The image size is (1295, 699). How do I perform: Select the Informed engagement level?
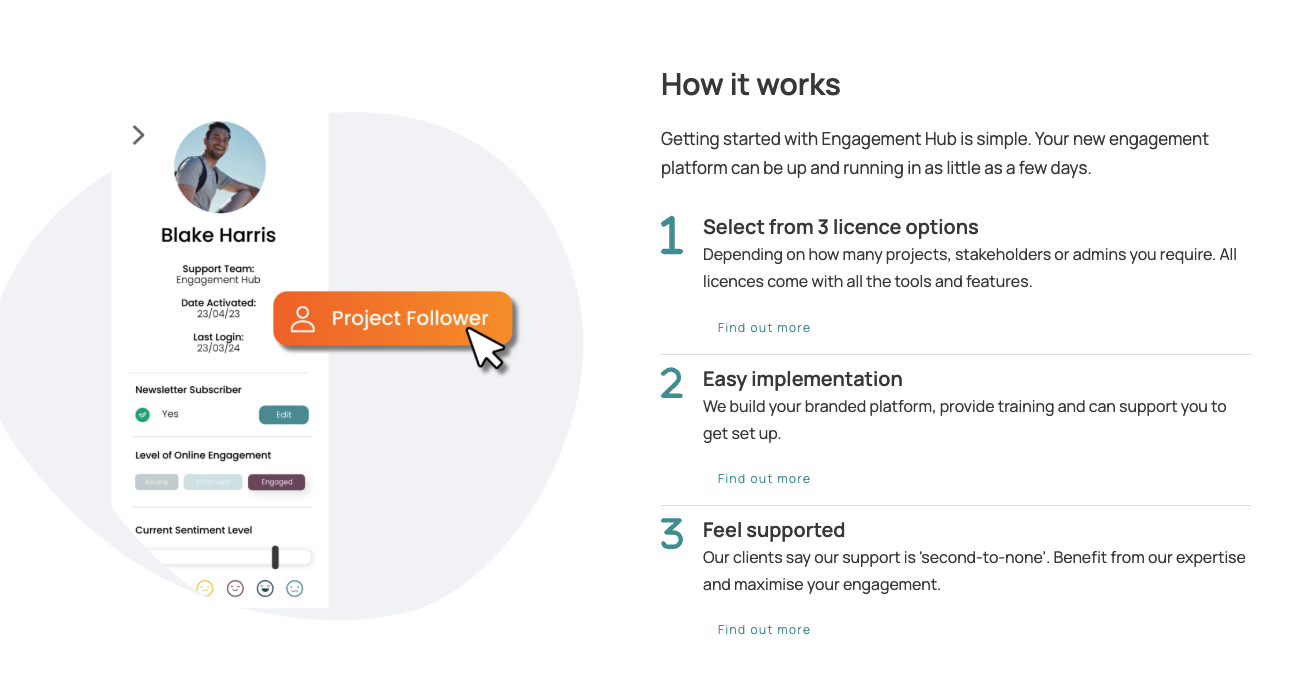(213, 482)
